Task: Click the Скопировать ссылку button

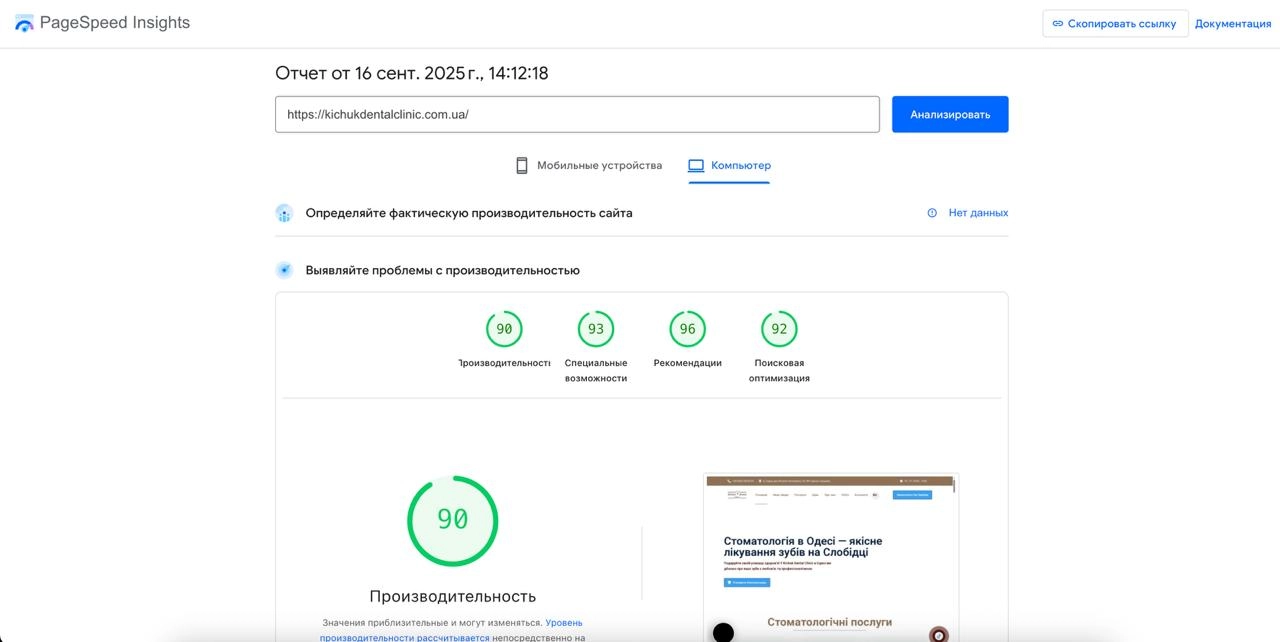Action: pyautogui.click(x=1115, y=23)
